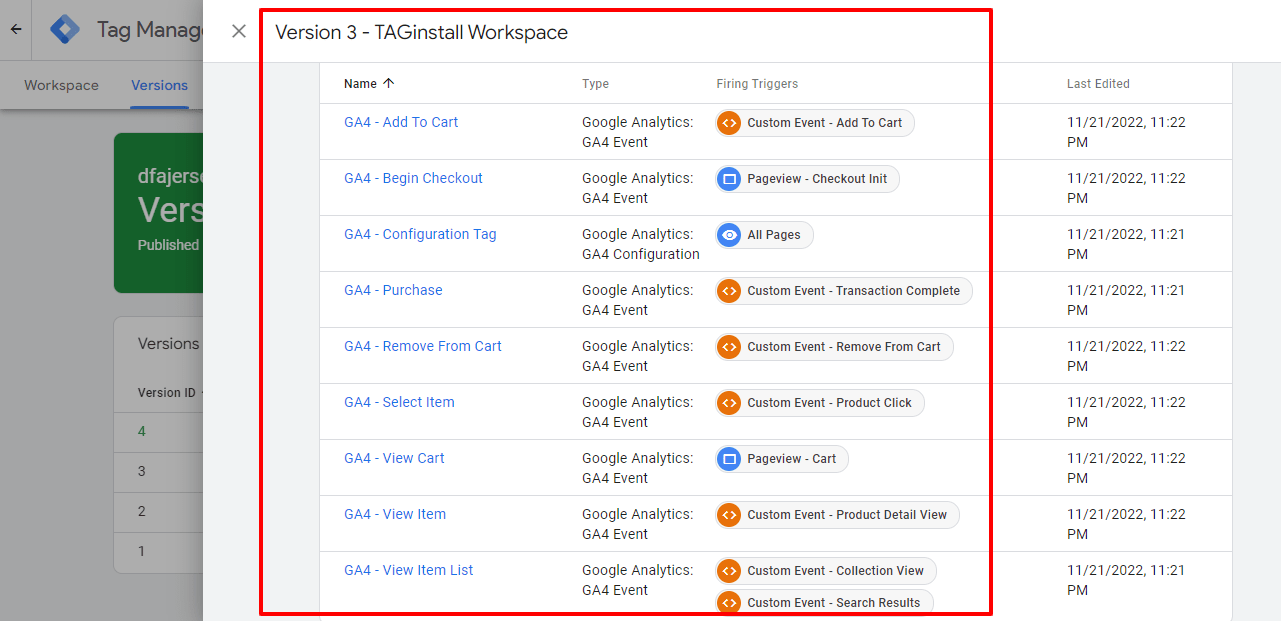Click the back arrow icon
The width and height of the screenshot is (1281, 621).
coord(16,30)
